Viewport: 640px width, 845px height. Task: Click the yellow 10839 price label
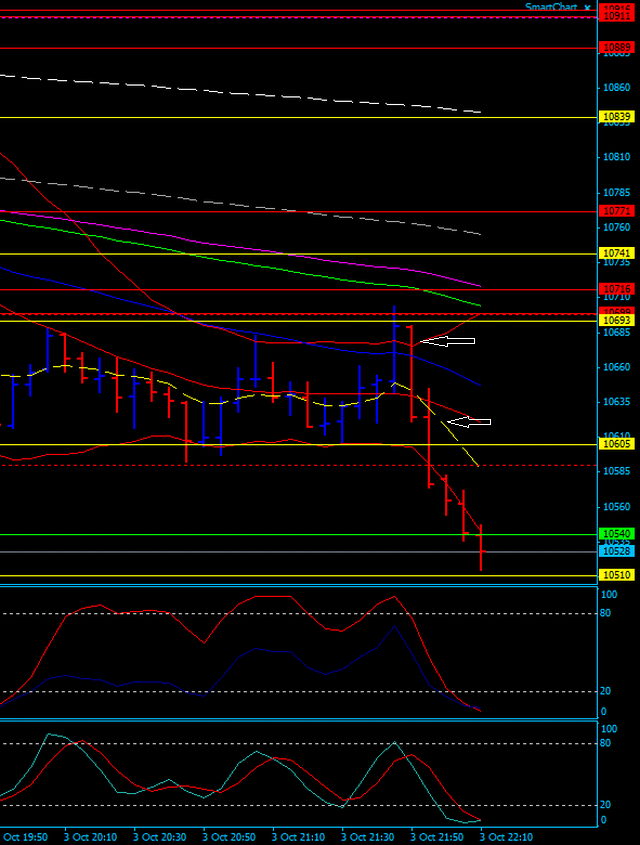coord(615,117)
